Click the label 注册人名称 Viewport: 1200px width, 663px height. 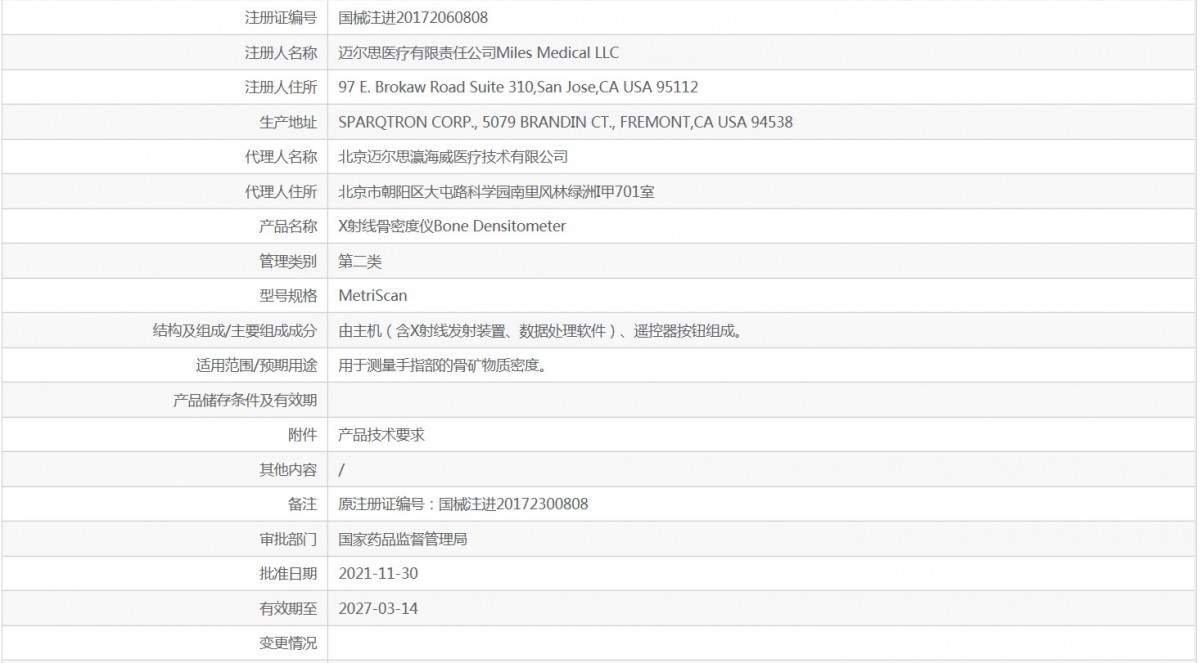(281, 52)
